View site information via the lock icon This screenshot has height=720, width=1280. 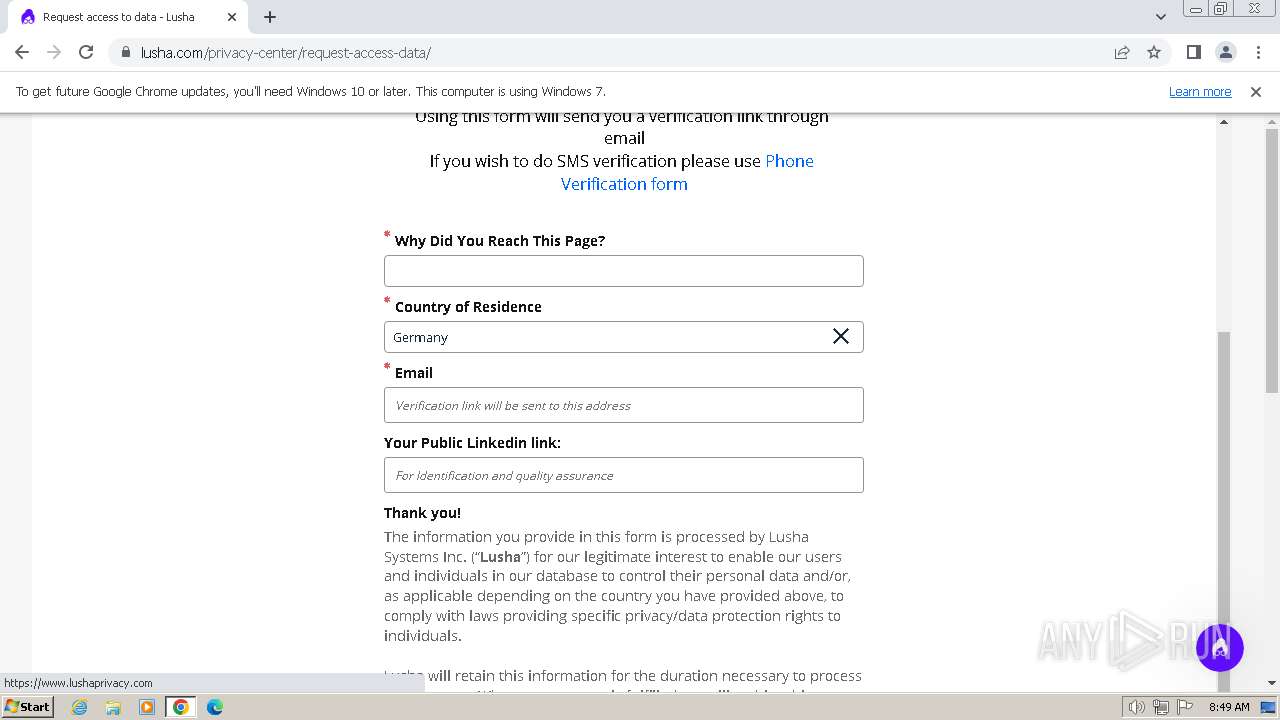[125, 52]
